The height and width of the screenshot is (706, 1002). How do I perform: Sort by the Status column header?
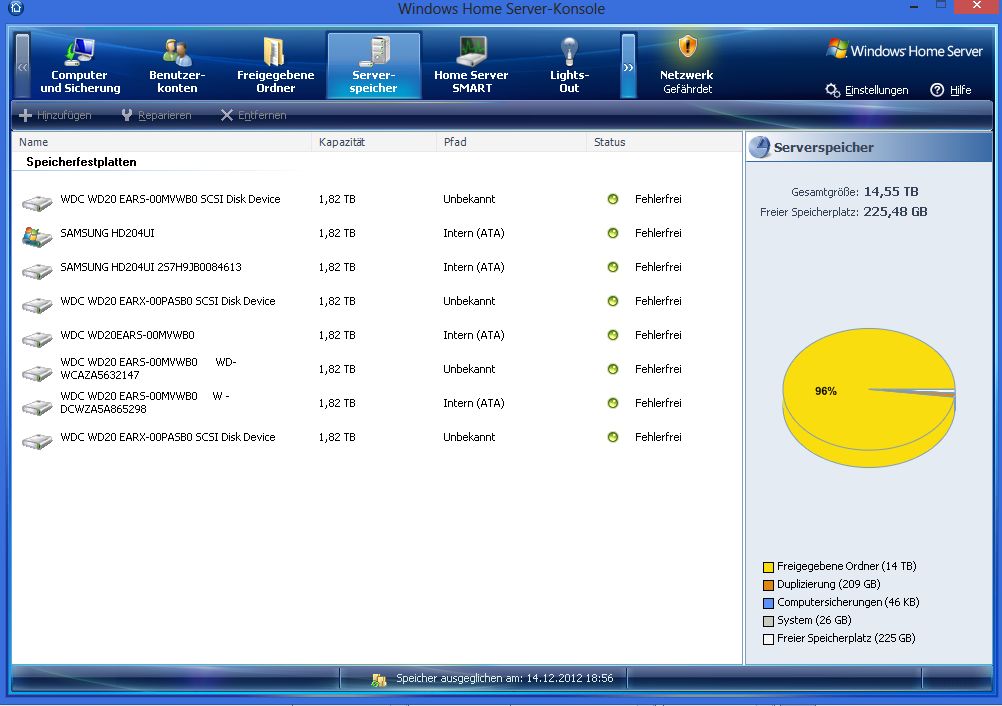[664, 142]
